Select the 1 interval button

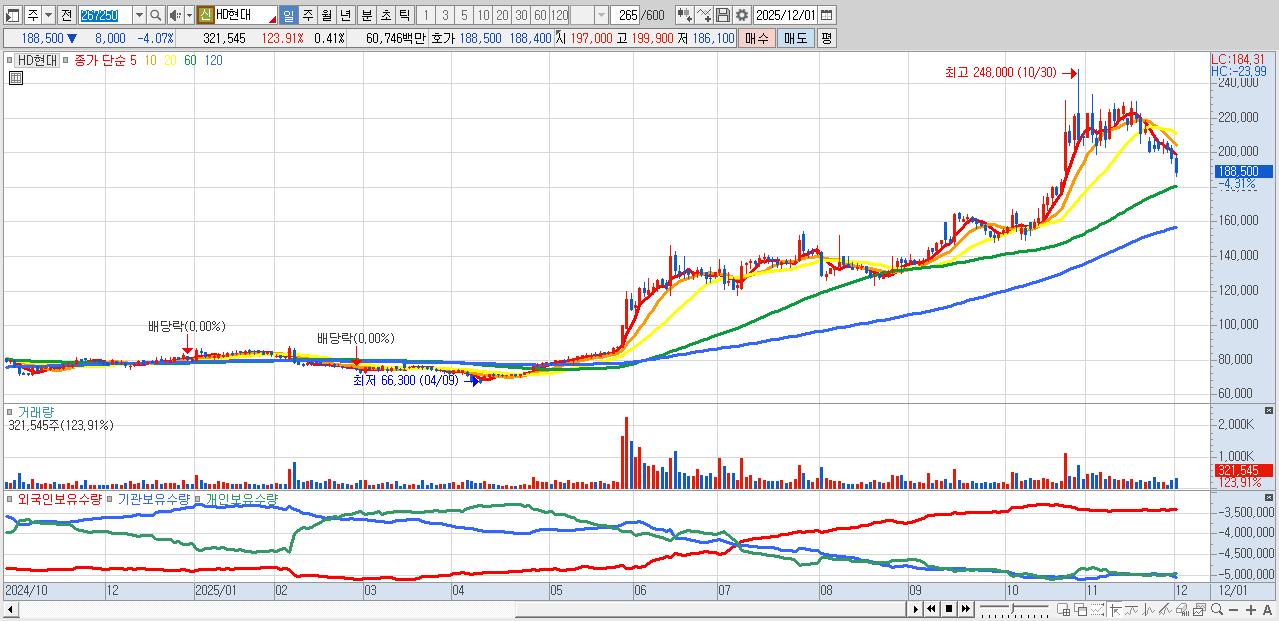(x=425, y=15)
